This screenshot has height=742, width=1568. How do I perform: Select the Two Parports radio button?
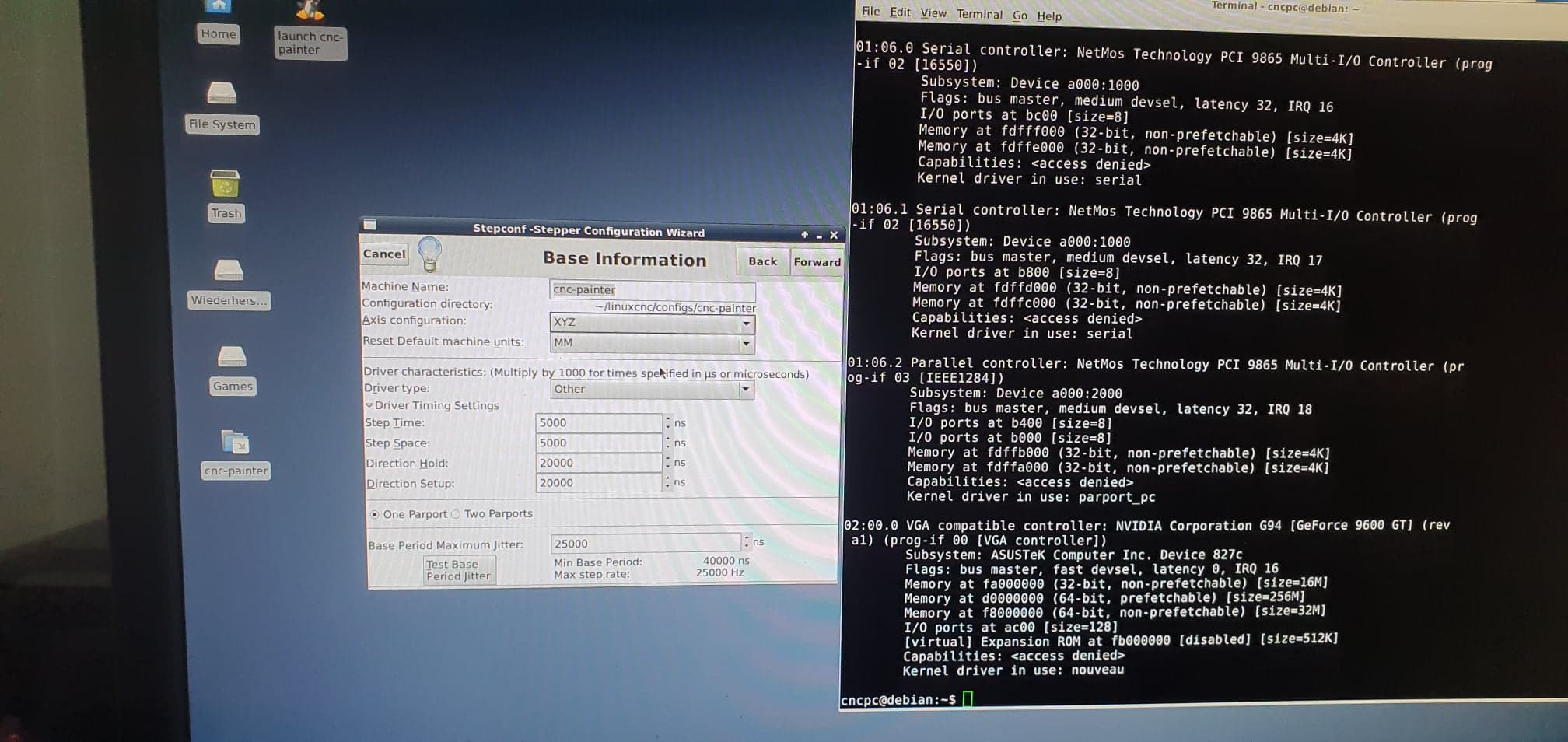pyautogui.click(x=457, y=514)
